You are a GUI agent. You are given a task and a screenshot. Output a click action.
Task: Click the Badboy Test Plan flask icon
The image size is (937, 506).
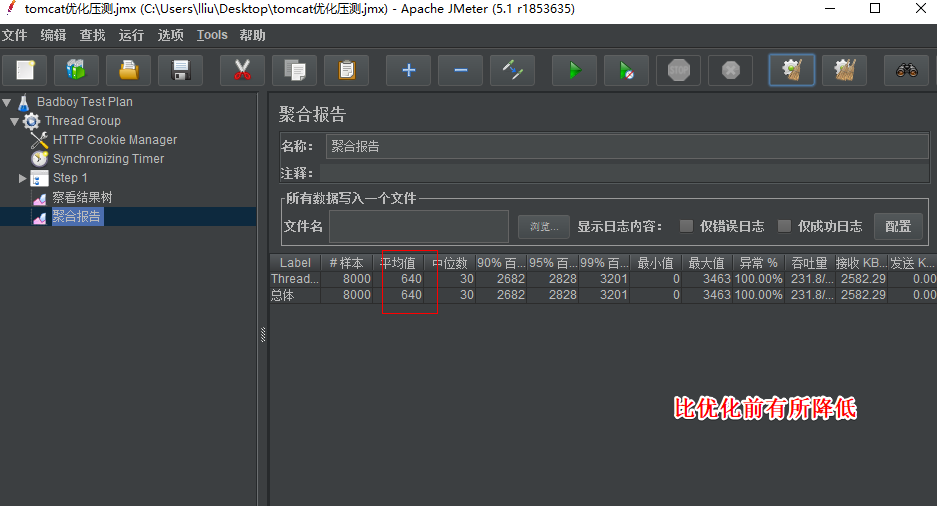24,102
